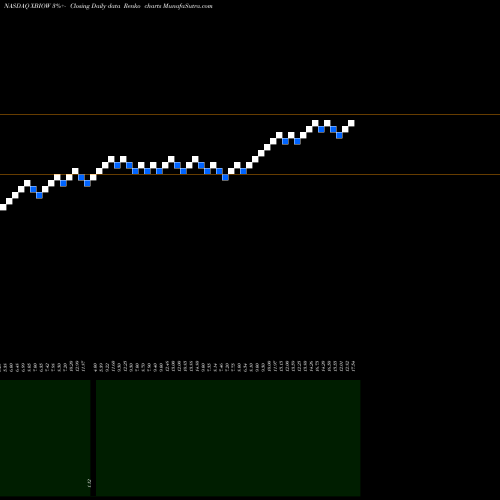Click the NASDAQ Renko chart title text
This screenshot has height=500, width=500.
[x=108, y=6]
